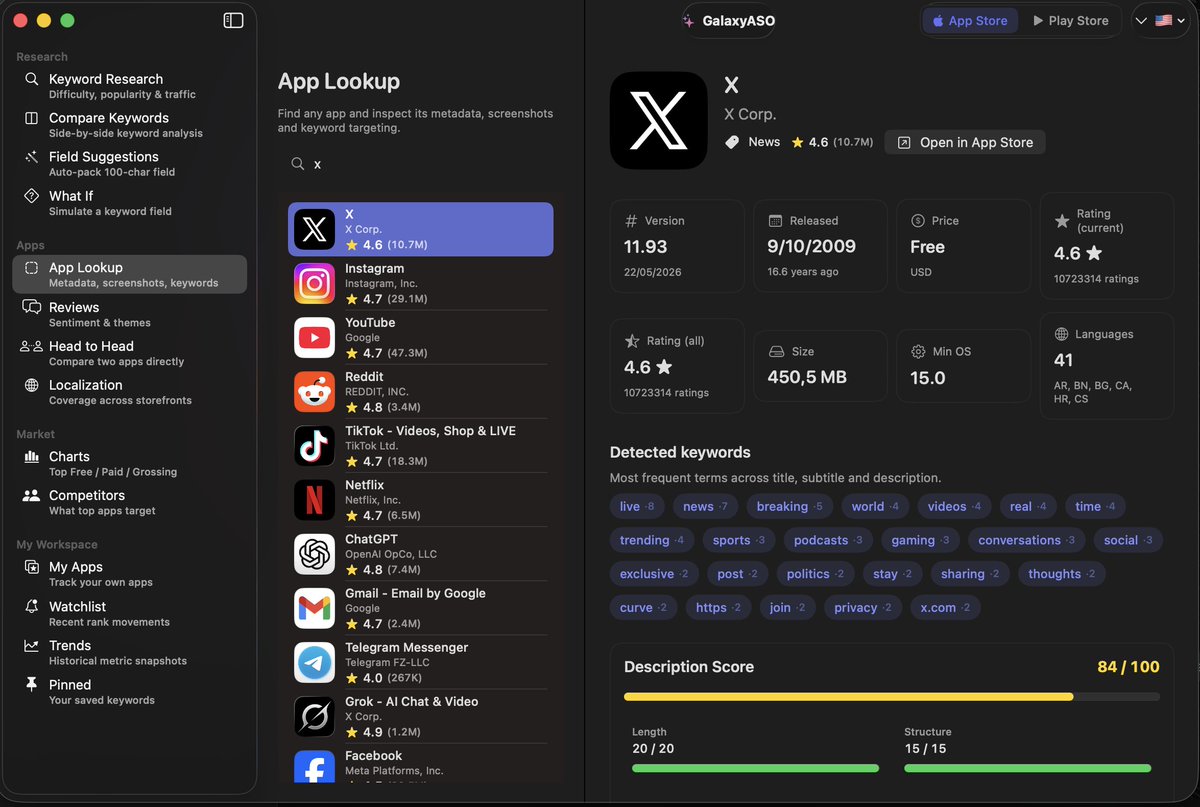Image resolution: width=1200 pixels, height=807 pixels.
Task: Click the search magnifier icon
Action: coord(298,164)
